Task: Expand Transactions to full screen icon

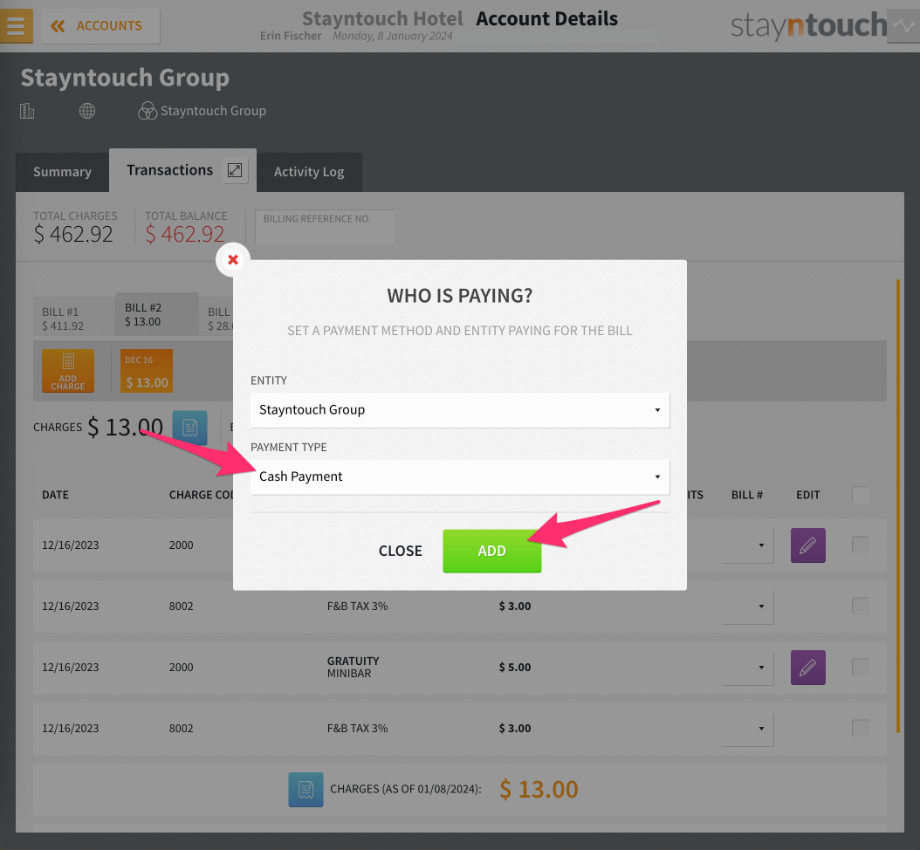Action: (x=235, y=170)
